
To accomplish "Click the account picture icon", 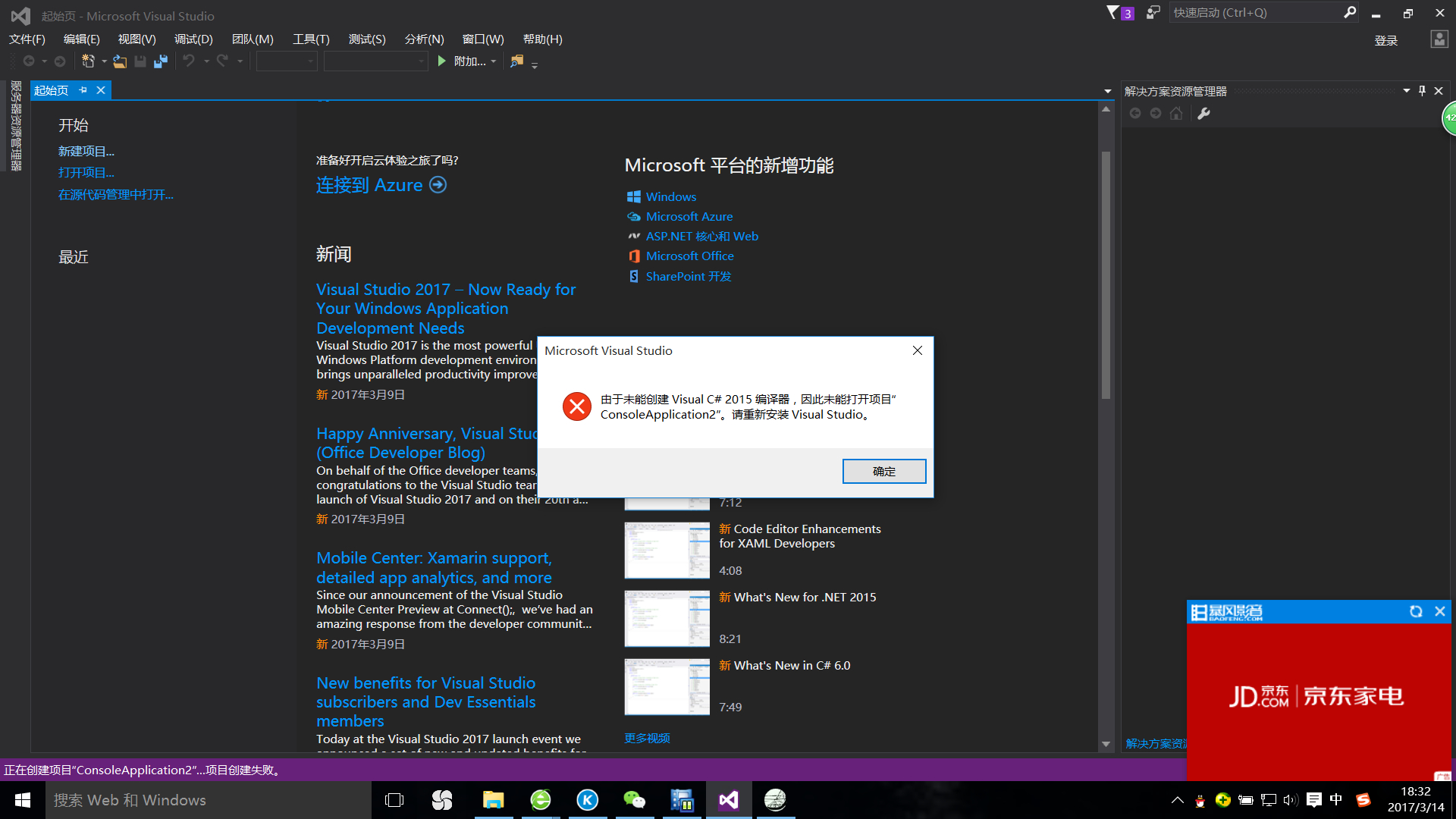I will [x=1439, y=39].
